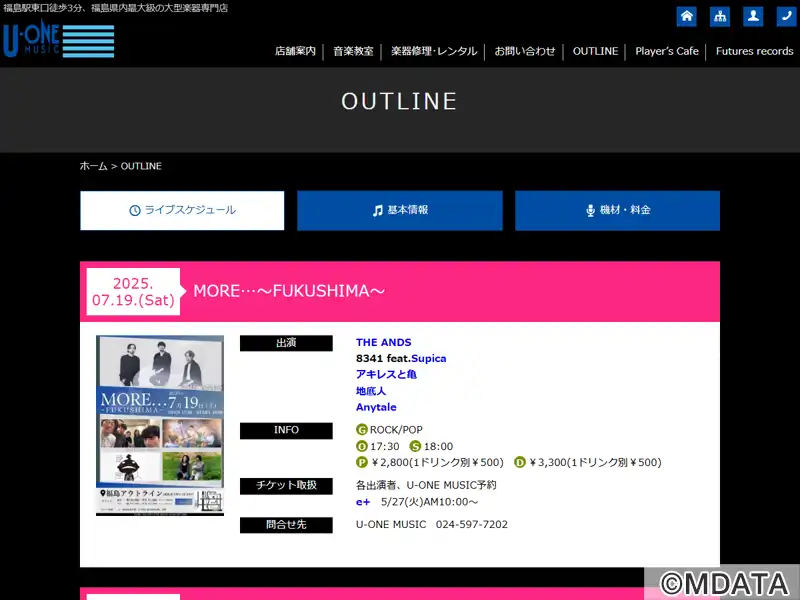
Task: Click the 2025.07.19.(Sat) date badge
Action: (133, 291)
